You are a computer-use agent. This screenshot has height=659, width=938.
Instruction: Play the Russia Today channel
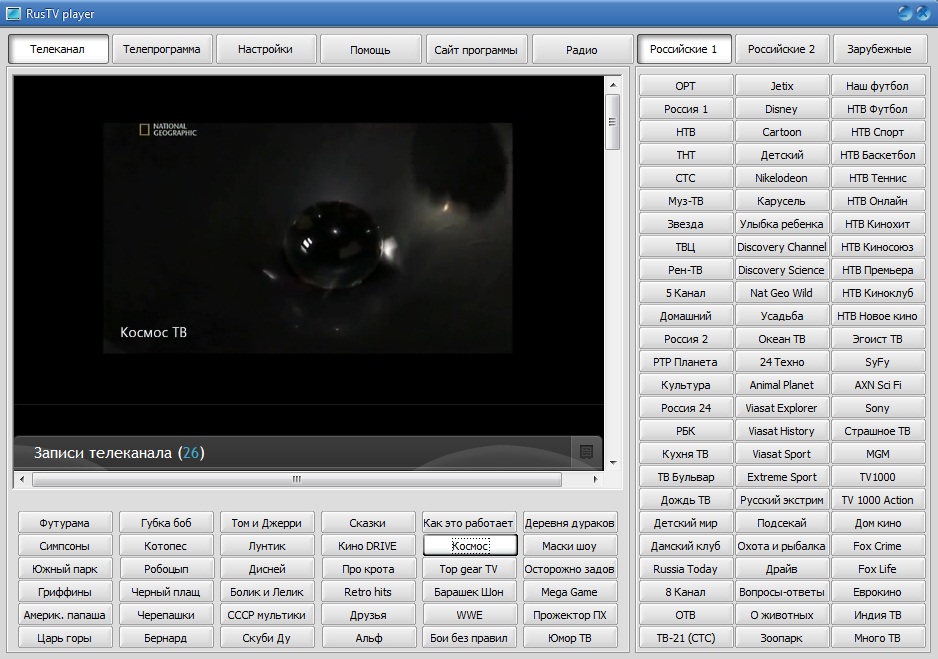click(686, 569)
